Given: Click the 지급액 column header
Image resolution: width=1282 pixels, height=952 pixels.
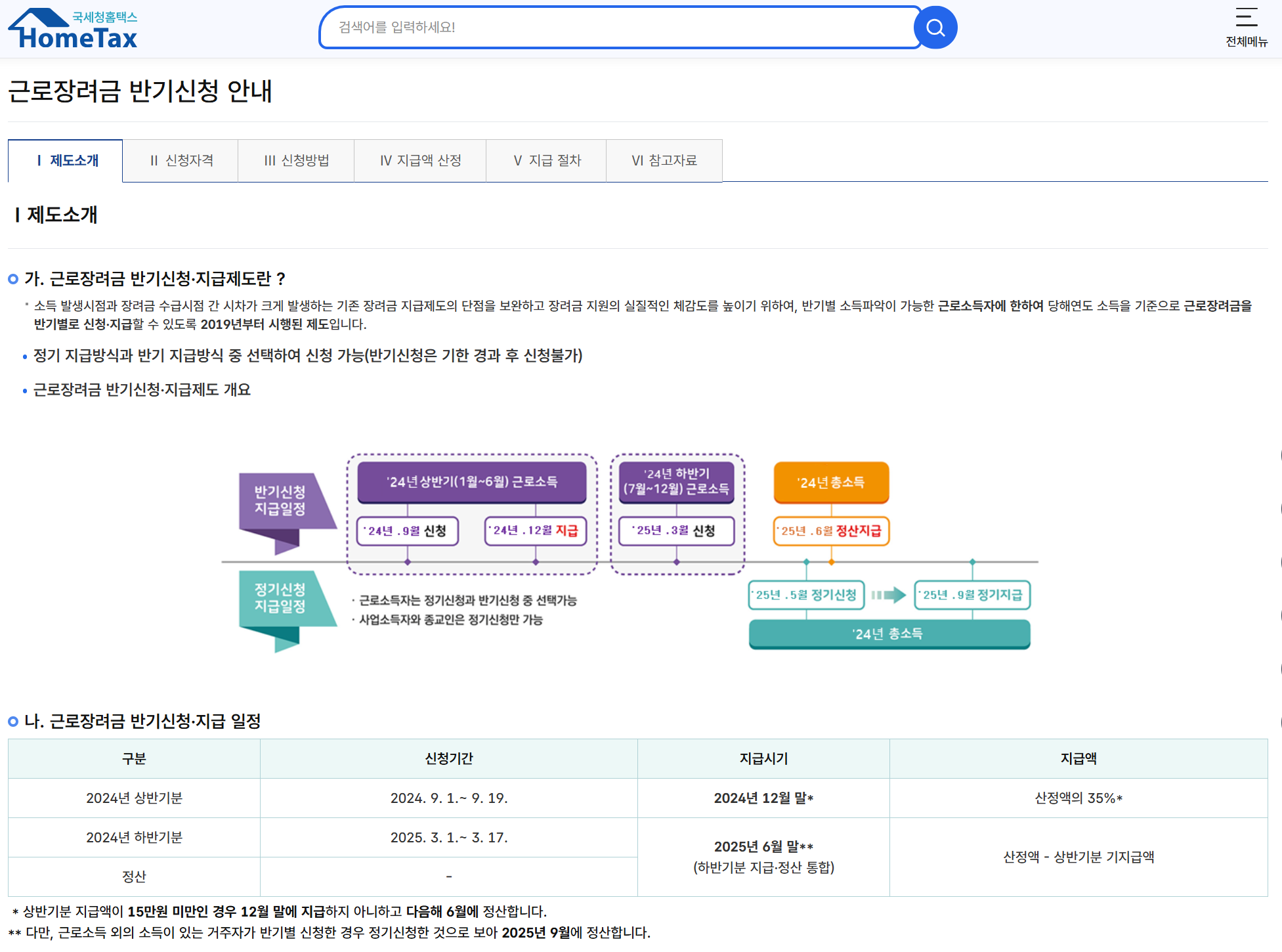Looking at the screenshot, I should coord(1079,759).
